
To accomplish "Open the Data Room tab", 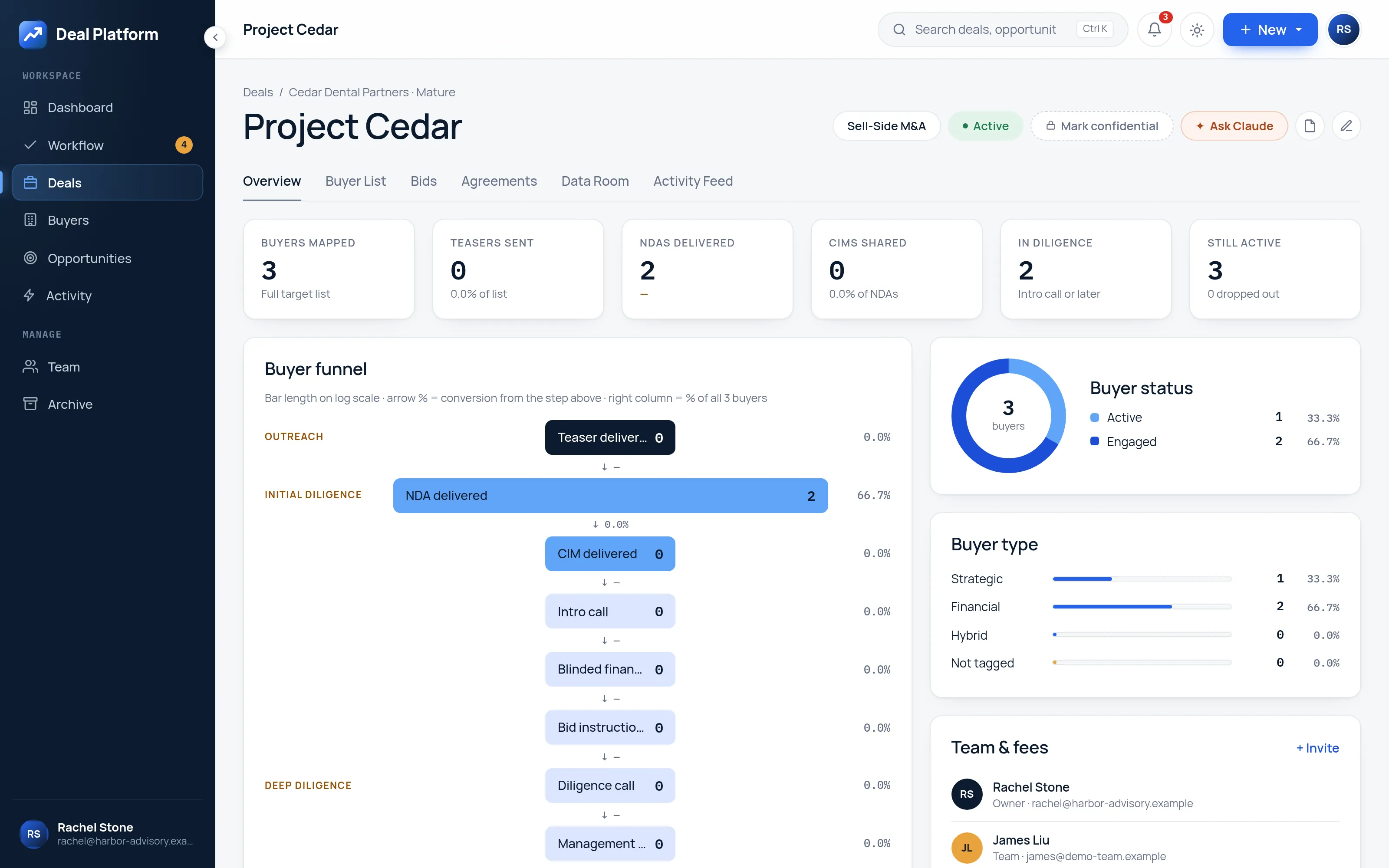I will click(595, 181).
